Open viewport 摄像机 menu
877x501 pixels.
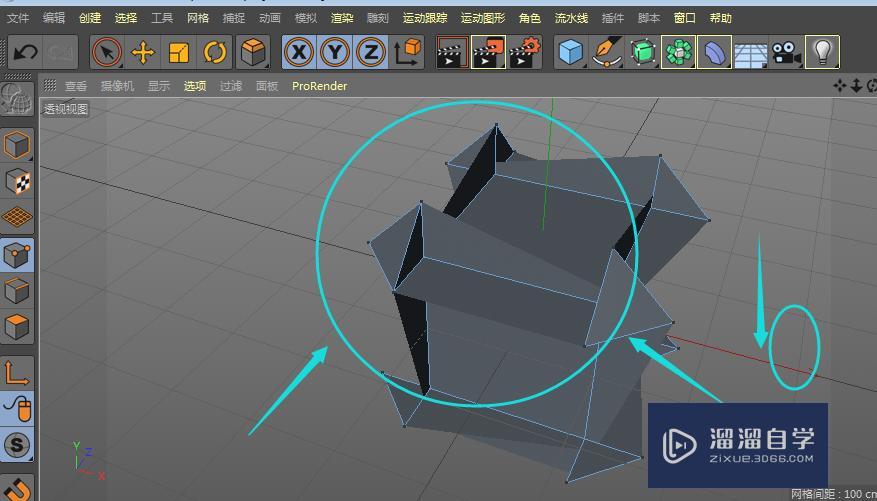[117, 86]
